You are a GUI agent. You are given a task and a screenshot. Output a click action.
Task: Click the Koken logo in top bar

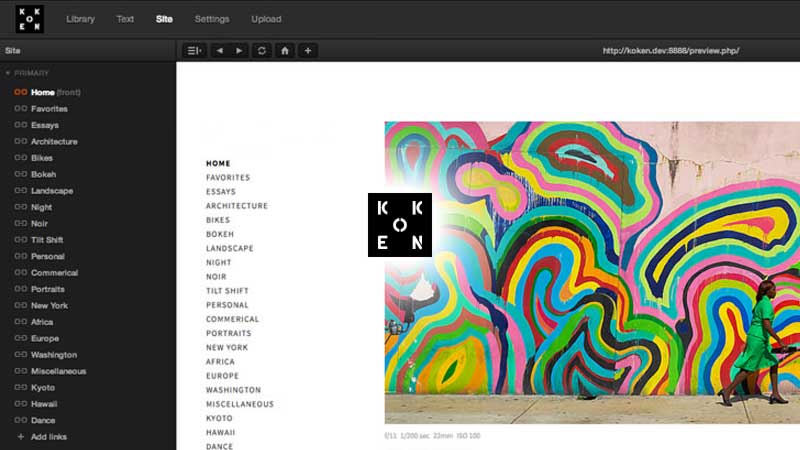point(30,19)
